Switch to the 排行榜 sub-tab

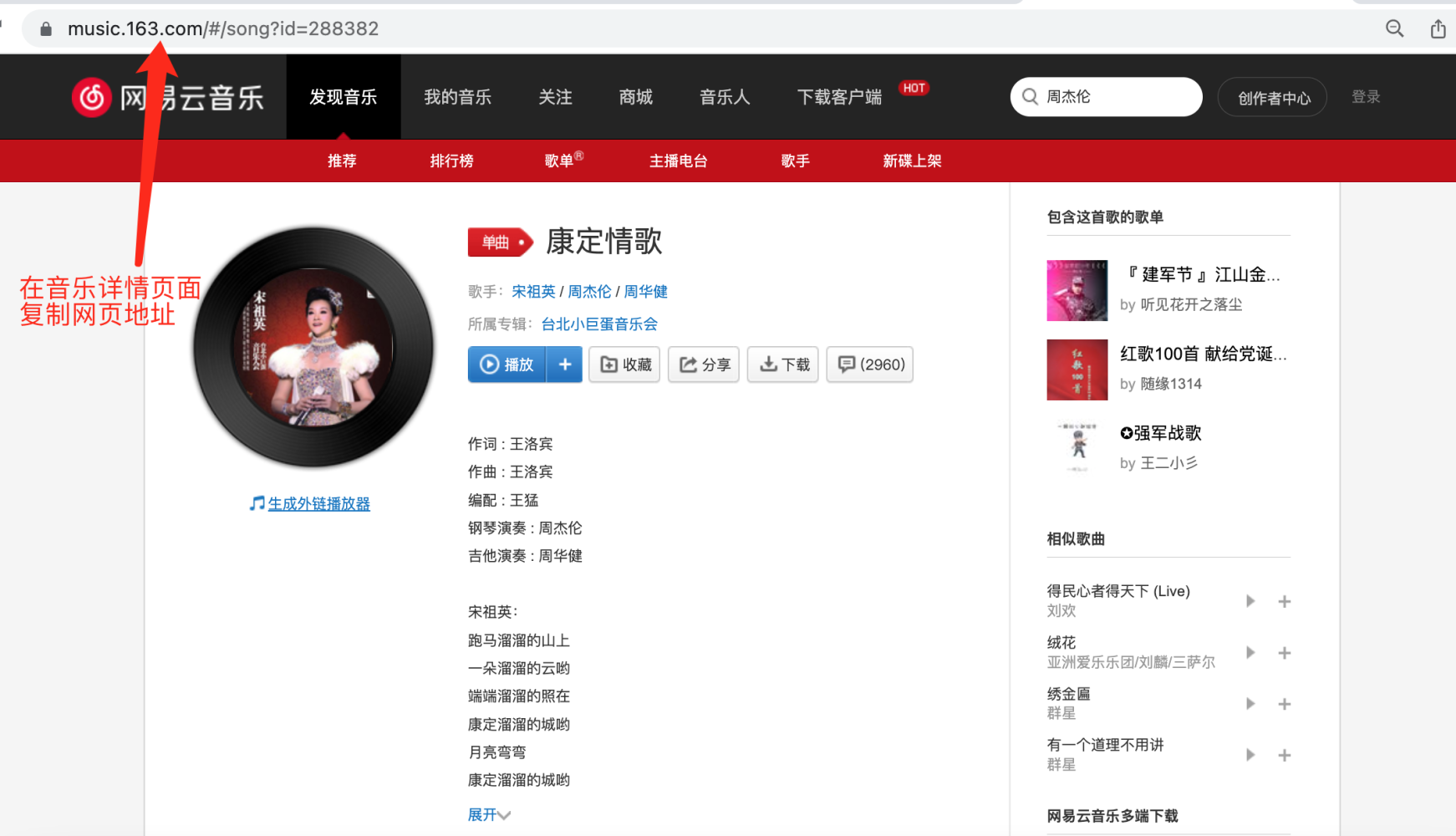tap(451, 161)
